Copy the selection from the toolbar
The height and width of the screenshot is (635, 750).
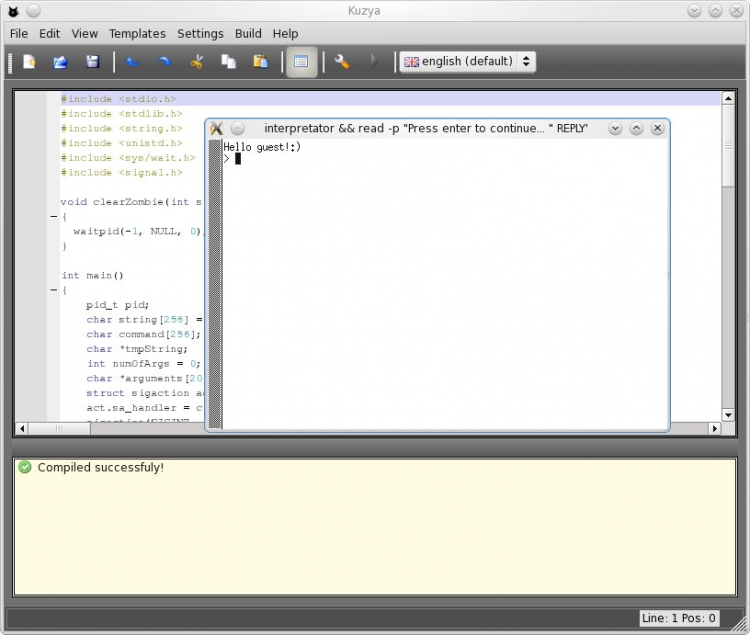(229, 62)
